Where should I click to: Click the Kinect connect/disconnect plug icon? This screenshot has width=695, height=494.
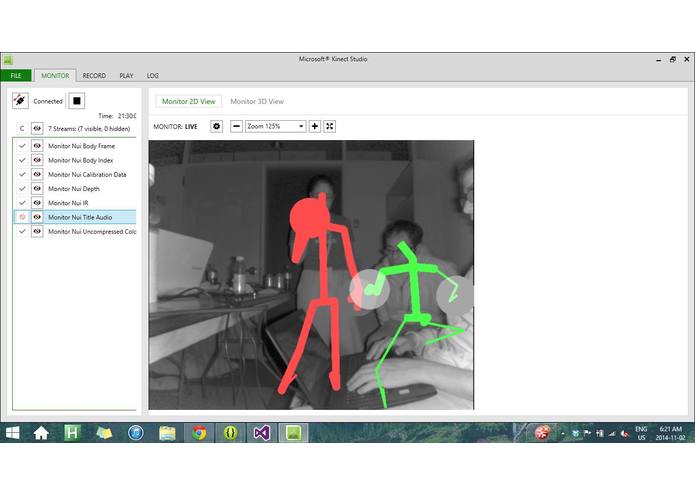(20, 101)
